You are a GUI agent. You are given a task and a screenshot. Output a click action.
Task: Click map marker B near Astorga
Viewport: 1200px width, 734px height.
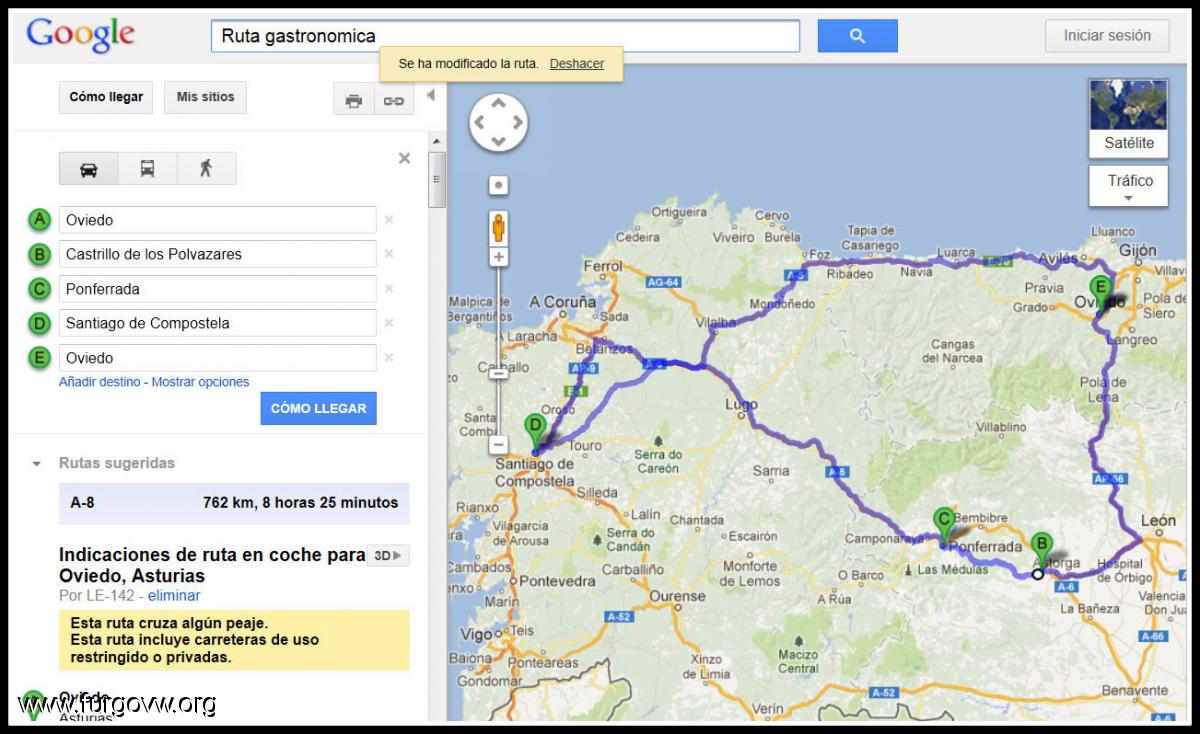pyautogui.click(x=1041, y=552)
